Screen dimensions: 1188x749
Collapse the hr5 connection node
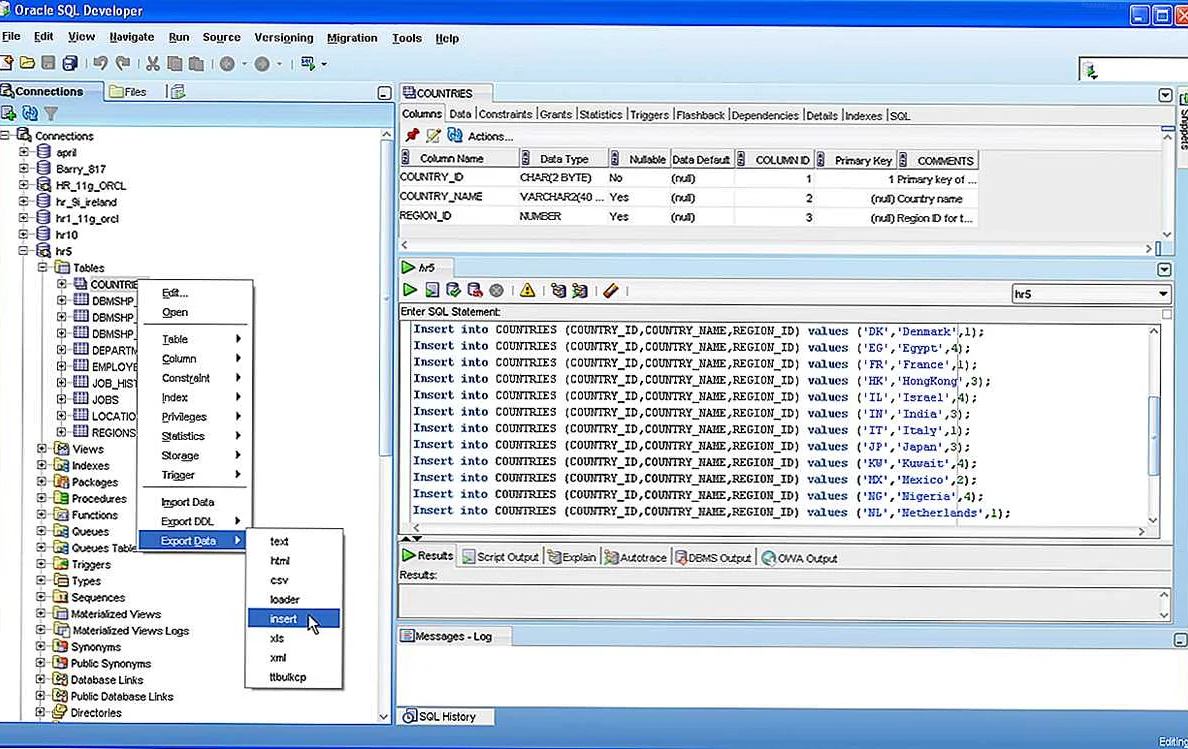24,251
